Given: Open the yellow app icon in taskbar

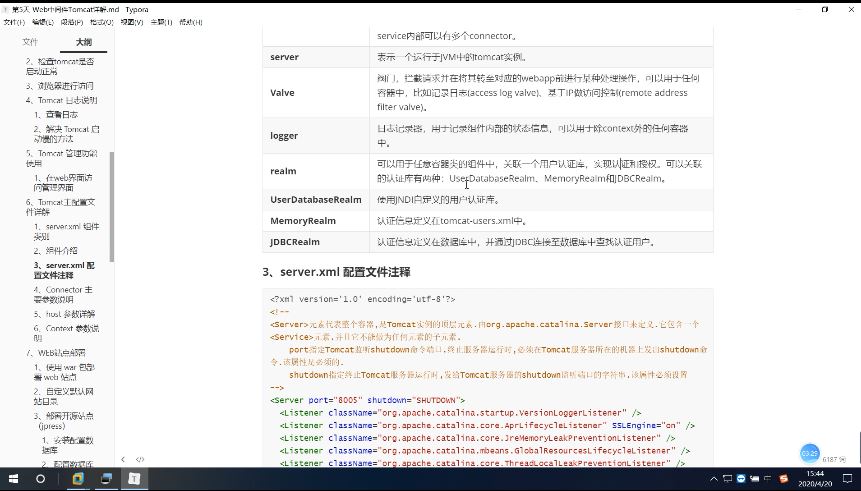Looking at the screenshot, I should point(78,479).
